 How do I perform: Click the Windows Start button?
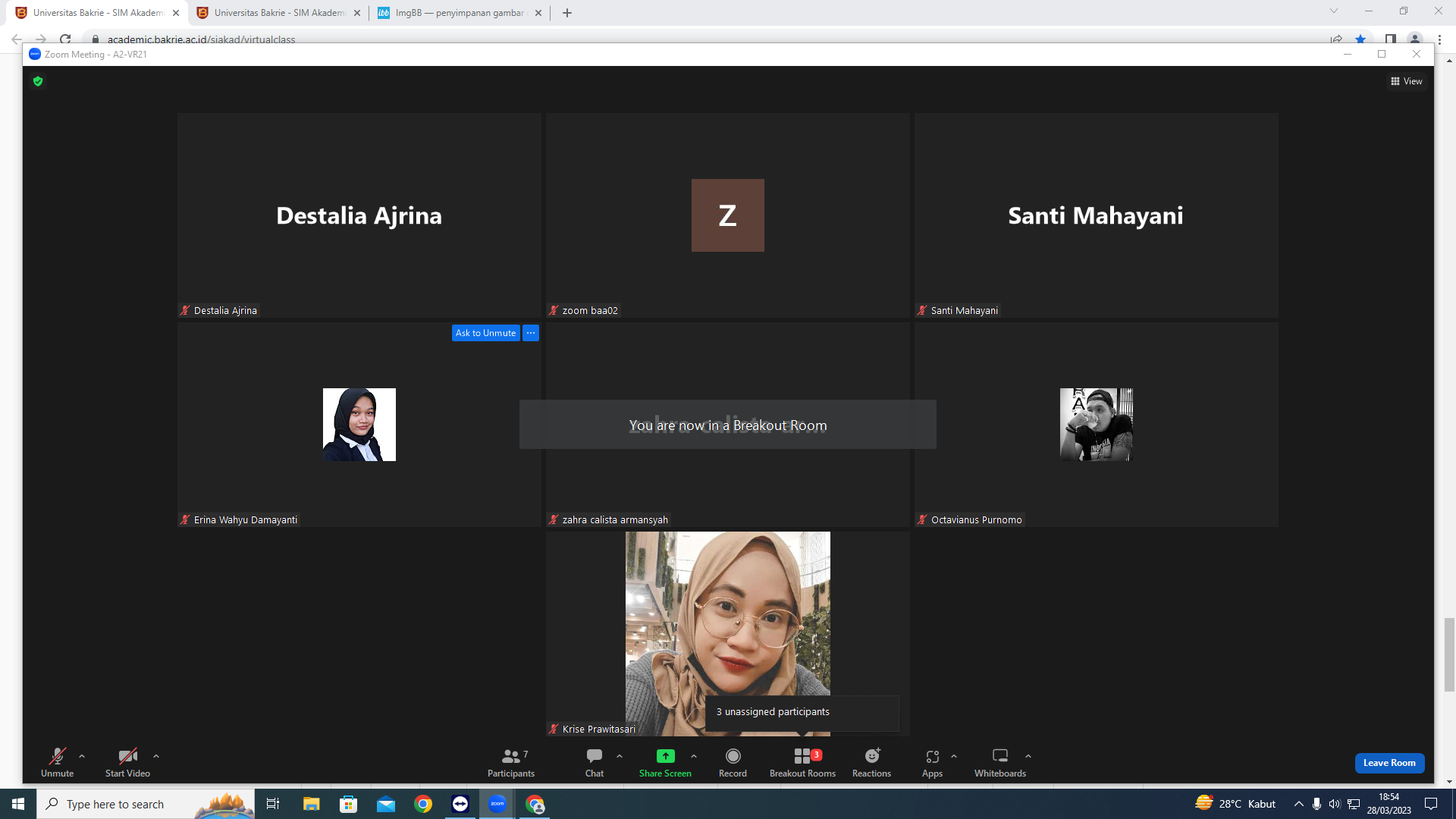coord(18,804)
